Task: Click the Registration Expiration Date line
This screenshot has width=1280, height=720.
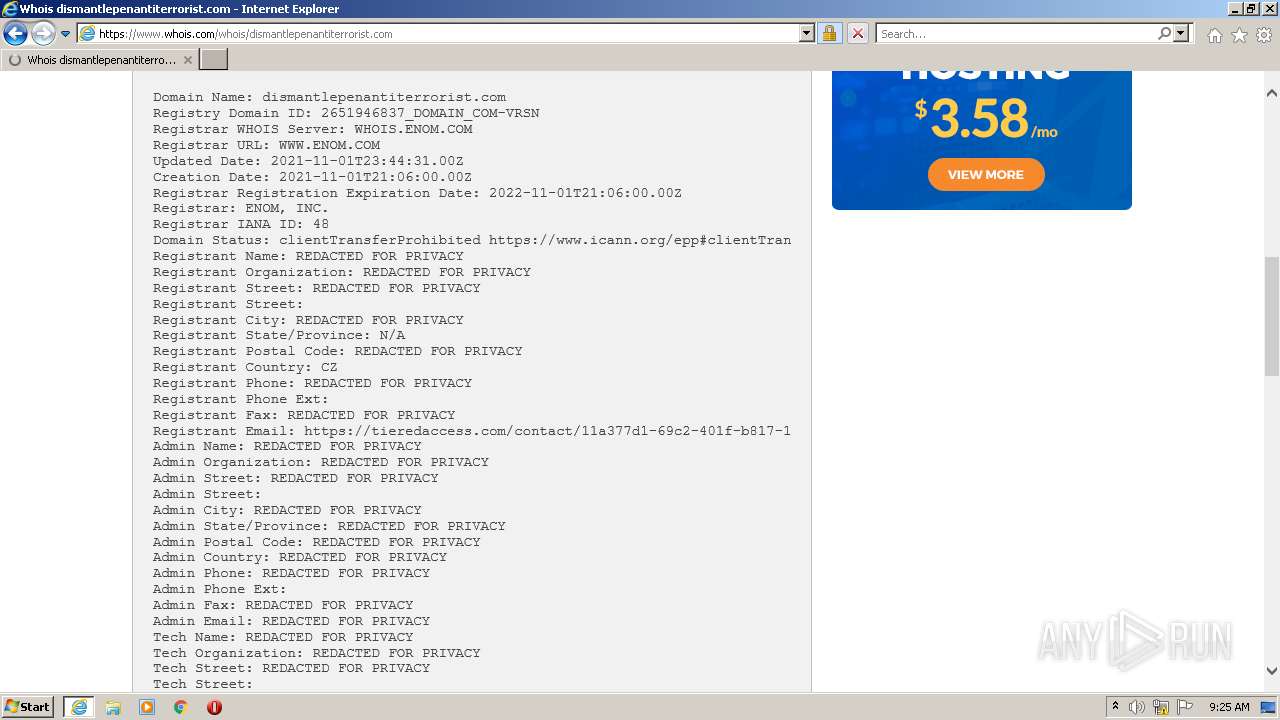Action: [417, 193]
